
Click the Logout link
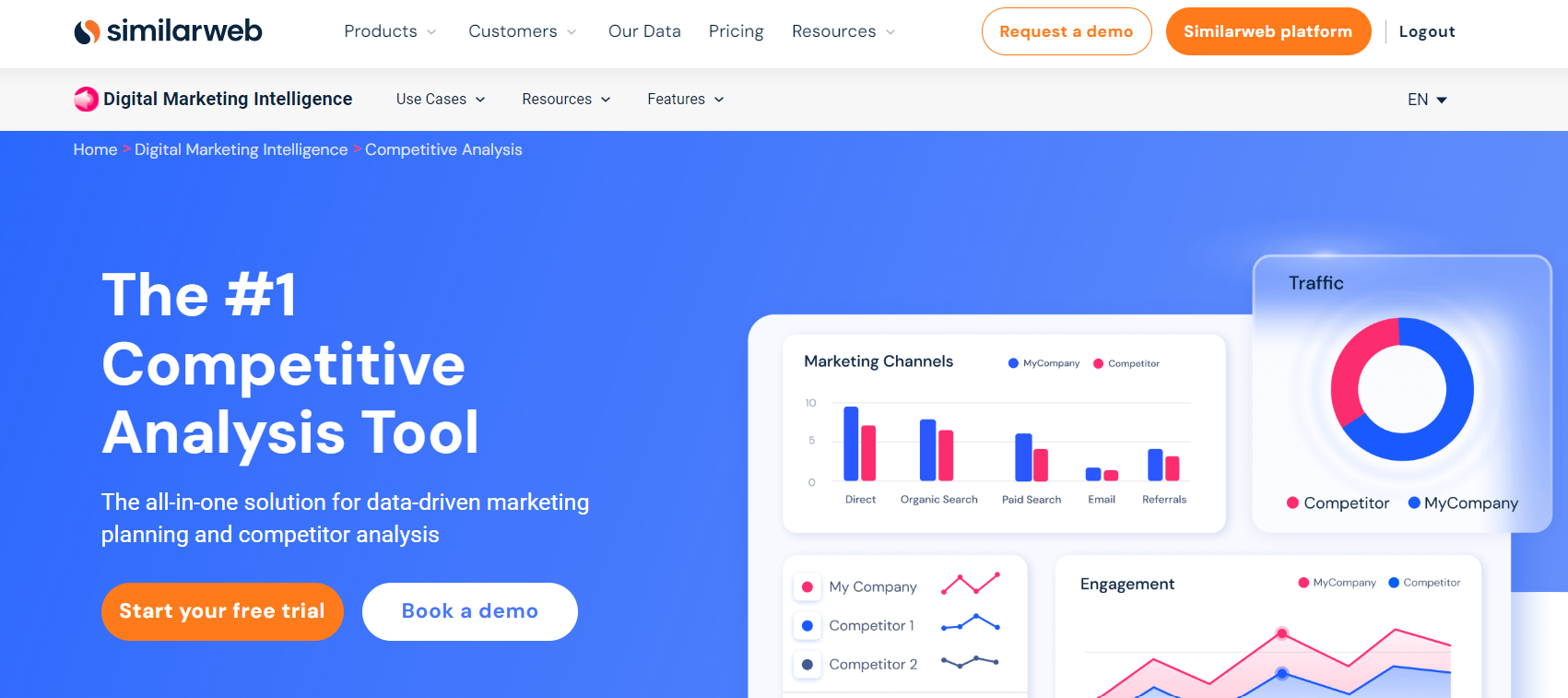click(x=1427, y=31)
